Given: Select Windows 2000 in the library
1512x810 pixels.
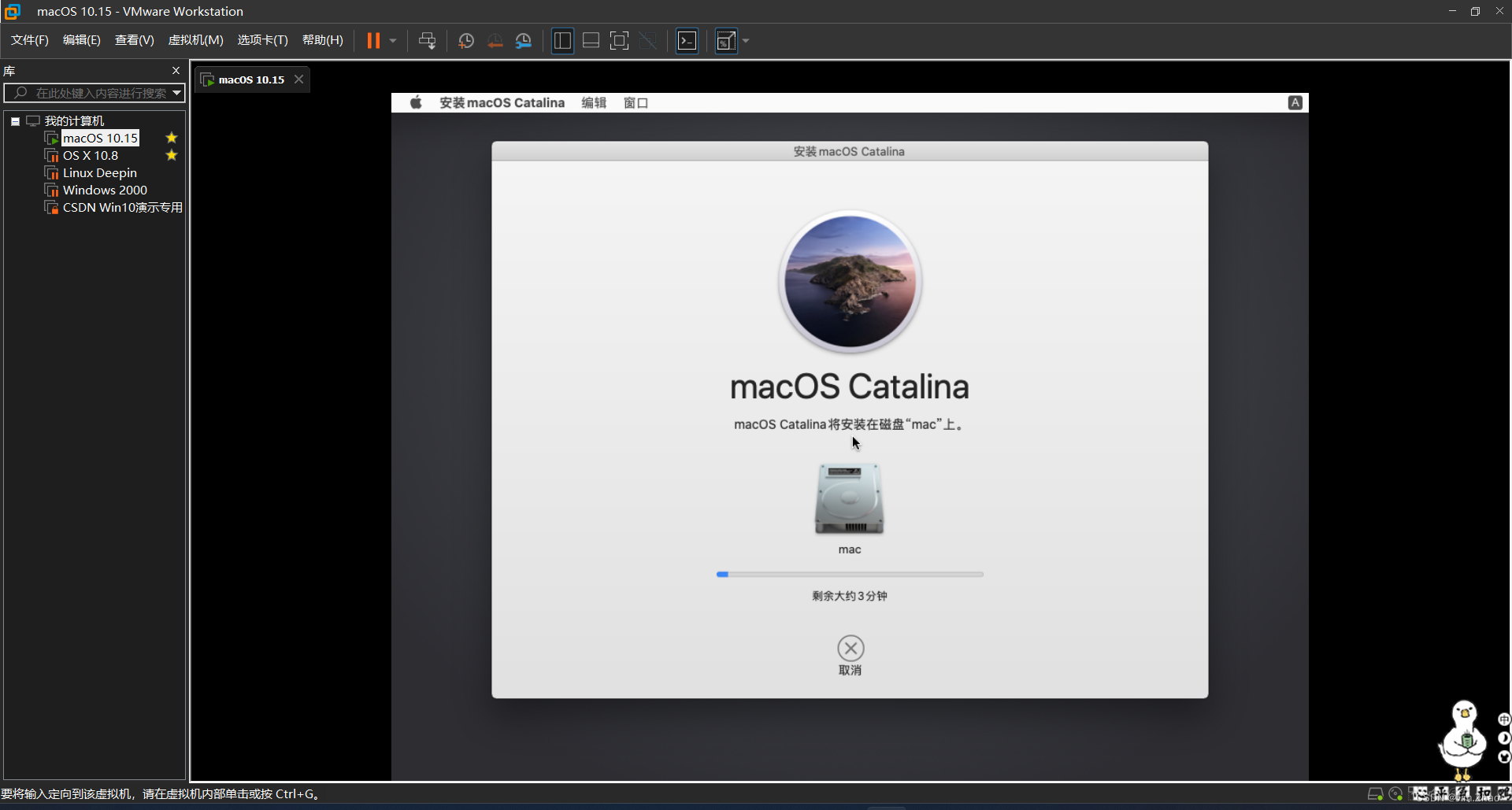Looking at the screenshot, I should click(x=105, y=190).
